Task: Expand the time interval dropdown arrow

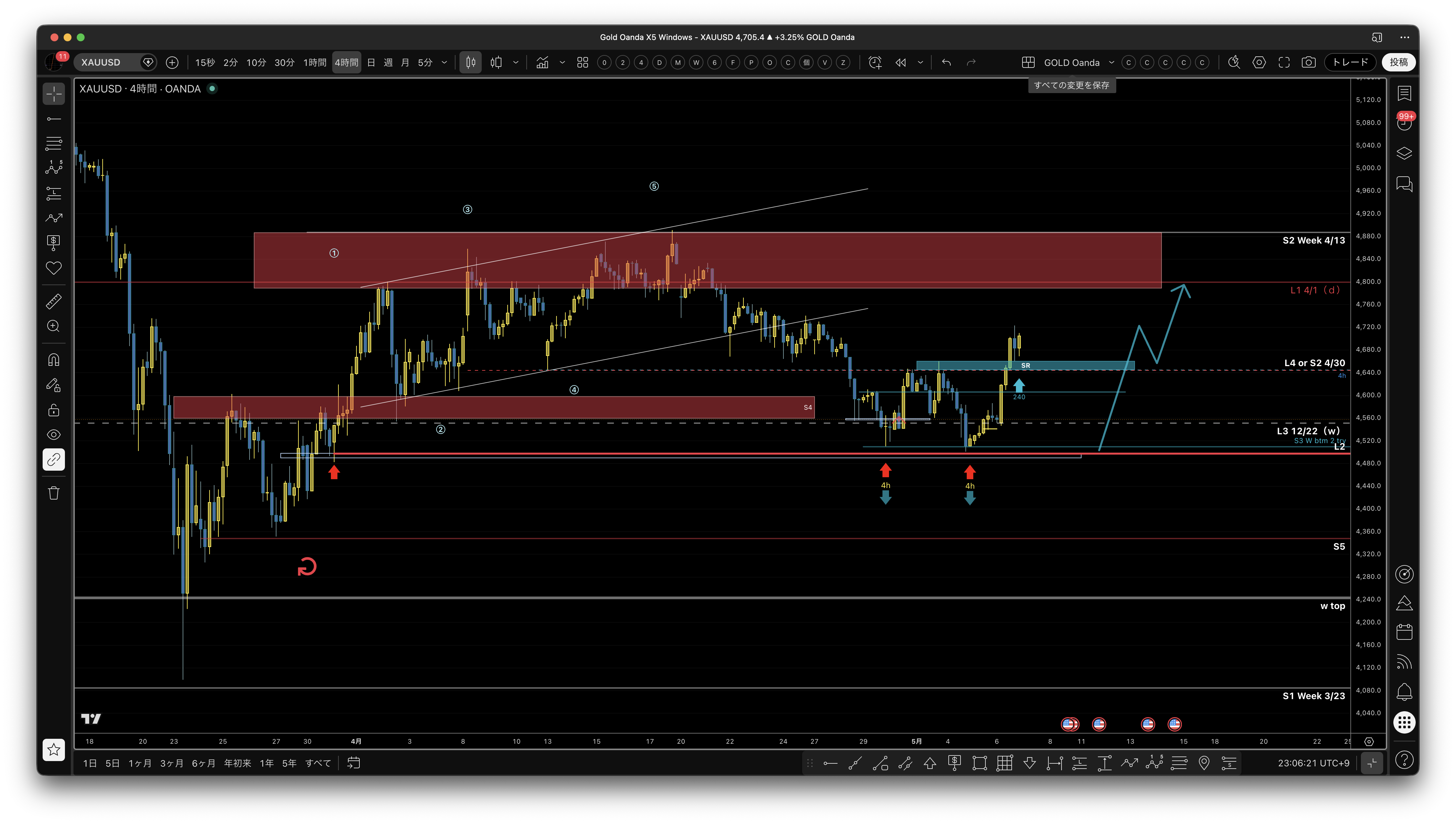Action: pos(444,62)
